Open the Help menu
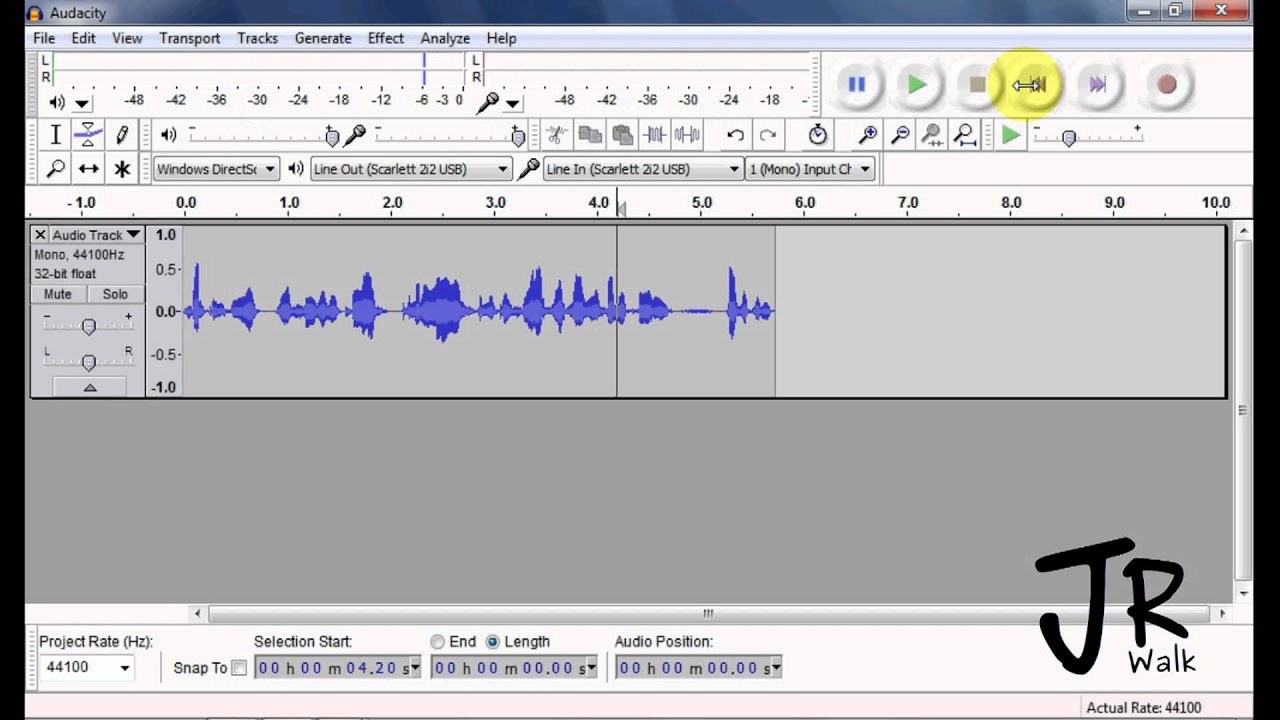 501,38
